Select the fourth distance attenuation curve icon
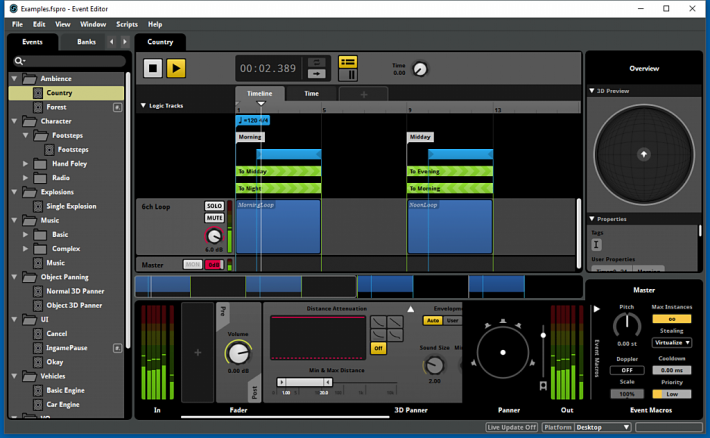Screen dimensions: 710x438 tap(395, 335)
